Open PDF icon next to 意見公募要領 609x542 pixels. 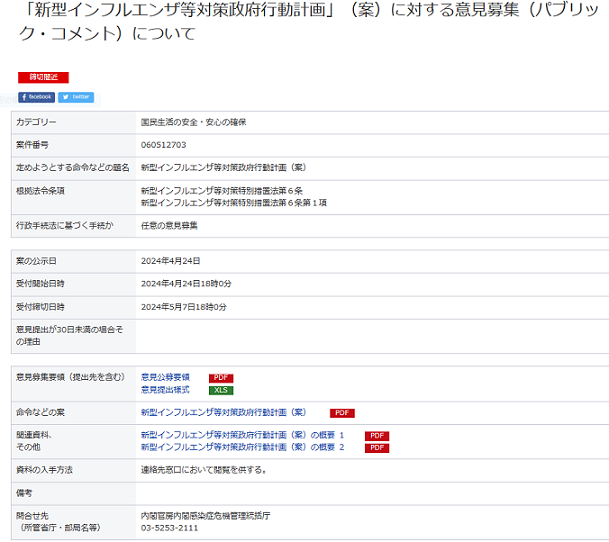click(x=220, y=378)
